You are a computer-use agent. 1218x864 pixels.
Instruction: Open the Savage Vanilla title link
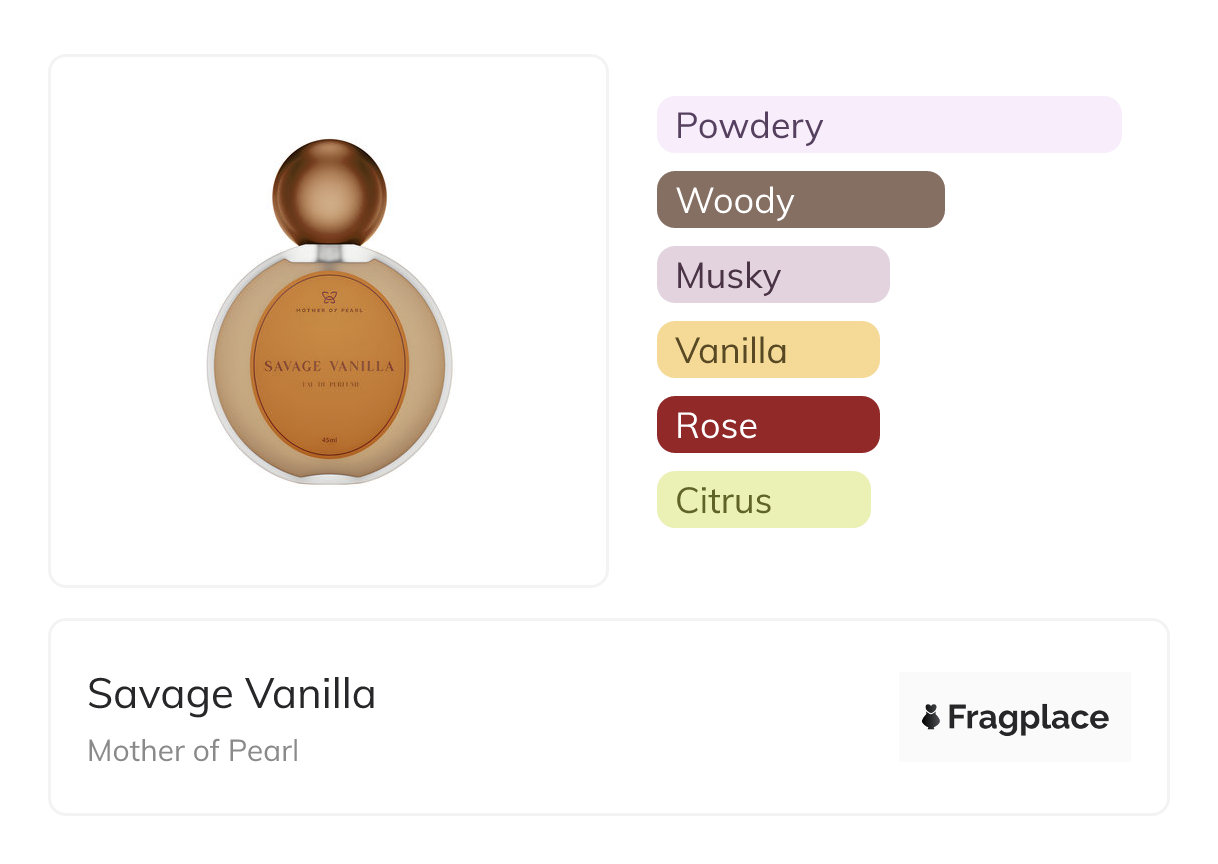(x=232, y=694)
